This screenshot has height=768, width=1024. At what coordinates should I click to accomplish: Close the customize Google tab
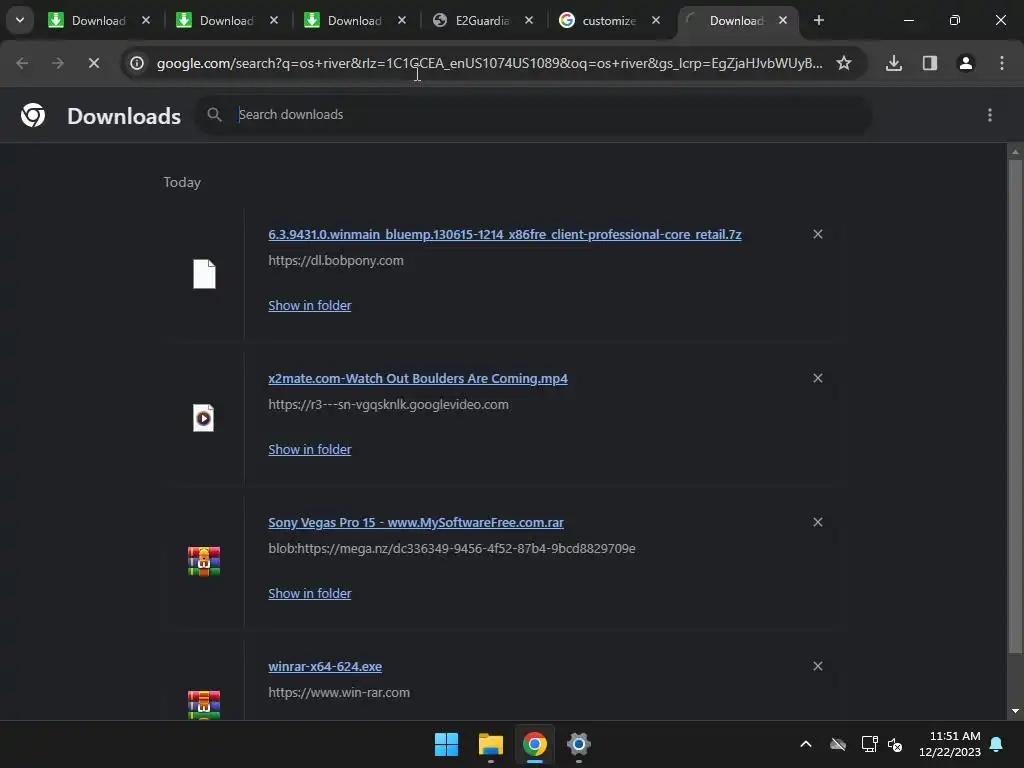click(x=656, y=20)
